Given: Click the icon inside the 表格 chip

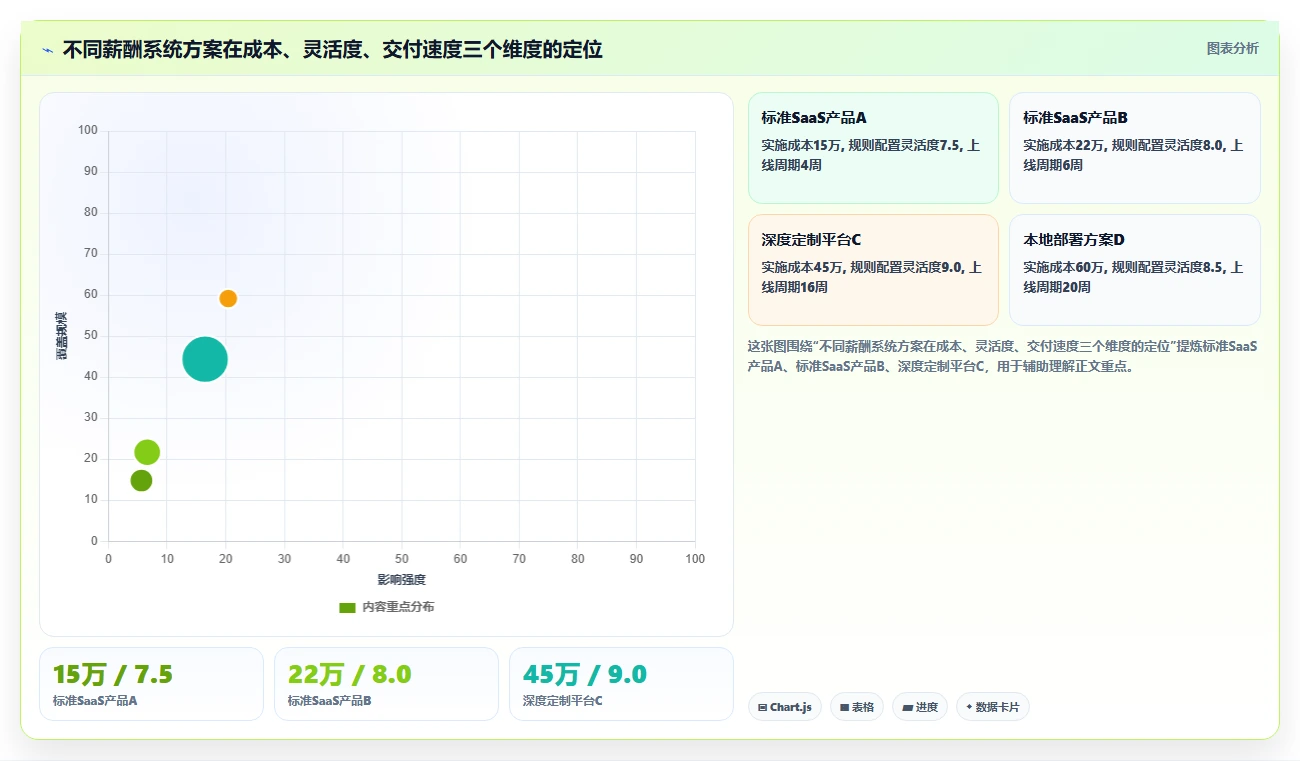Looking at the screenshot, I should pos(845,708).
